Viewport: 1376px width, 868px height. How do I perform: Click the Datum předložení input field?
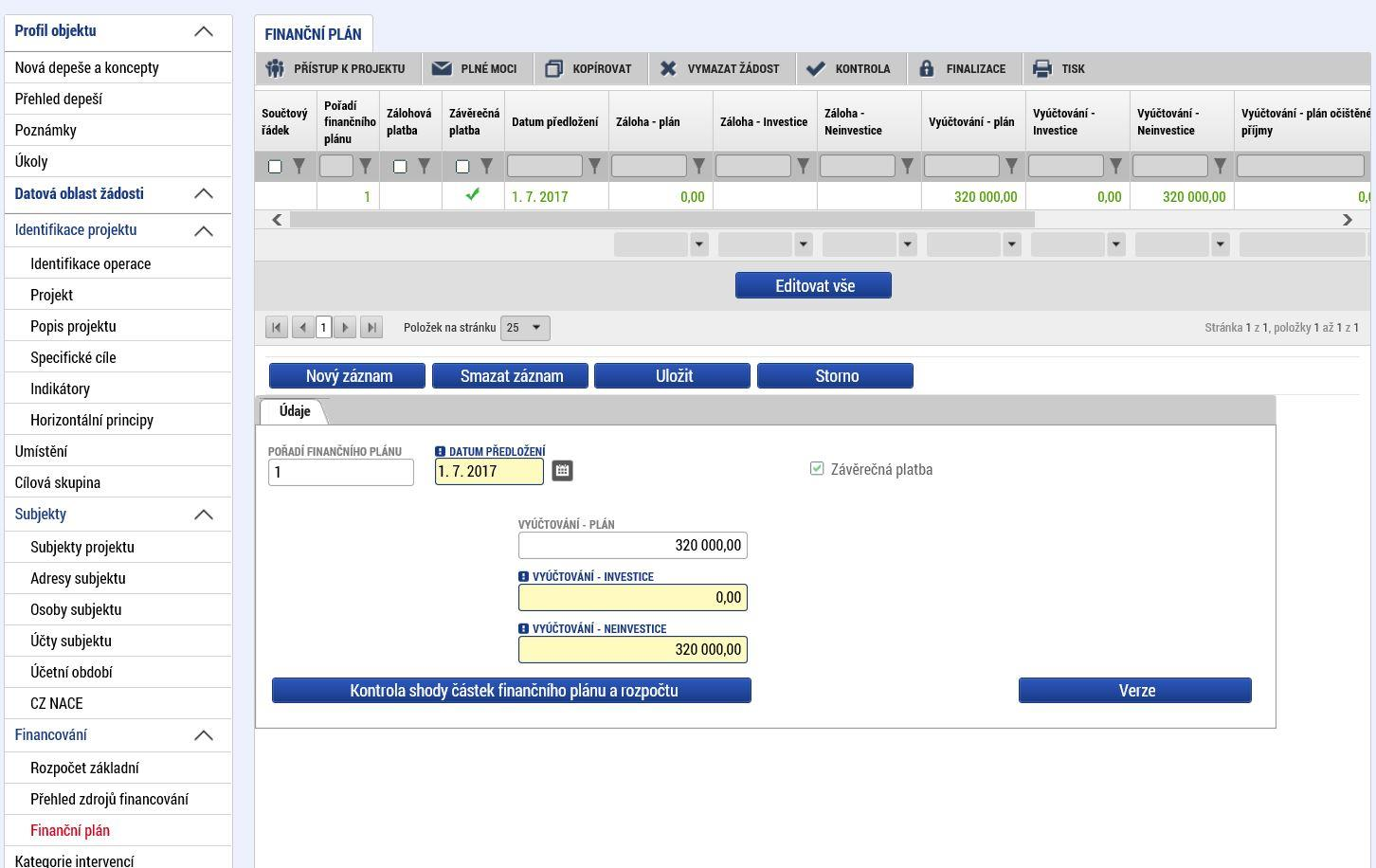coord(489,471)
